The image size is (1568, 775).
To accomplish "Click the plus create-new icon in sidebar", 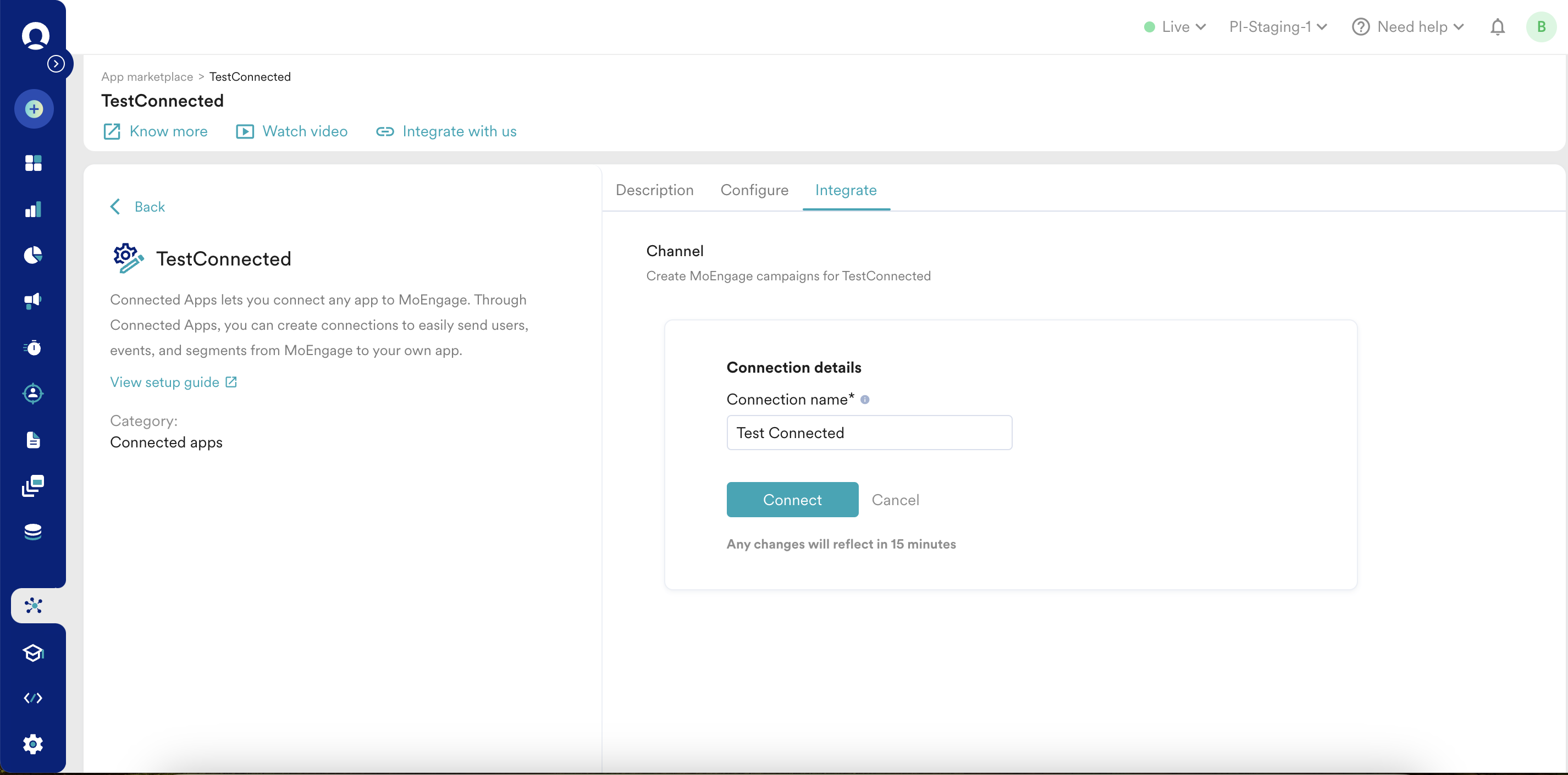I will click(x=34, y=109).
